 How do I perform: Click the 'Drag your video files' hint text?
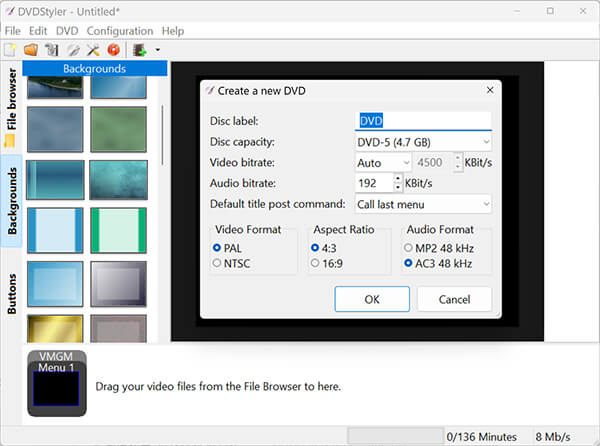click(x=218, y=386)
